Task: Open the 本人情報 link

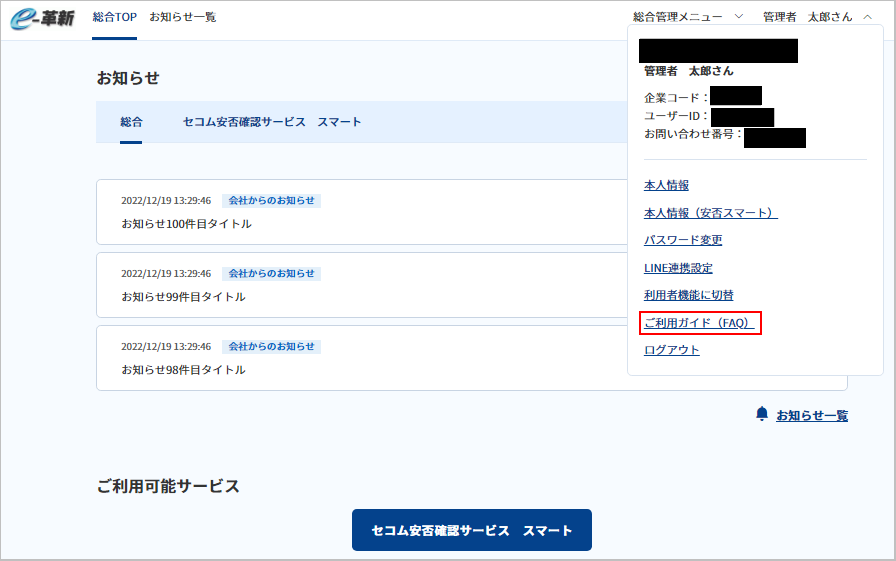Action: point(666,185)
